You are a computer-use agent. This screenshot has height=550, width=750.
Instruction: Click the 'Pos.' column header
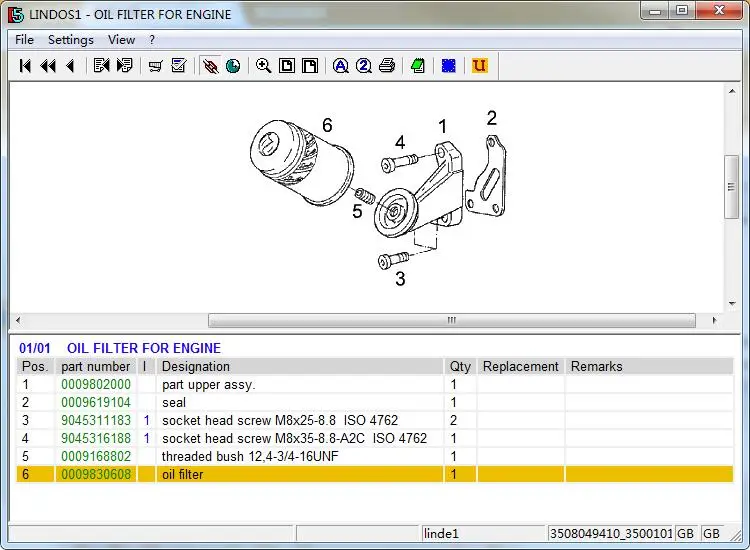[x=35, y=366]
